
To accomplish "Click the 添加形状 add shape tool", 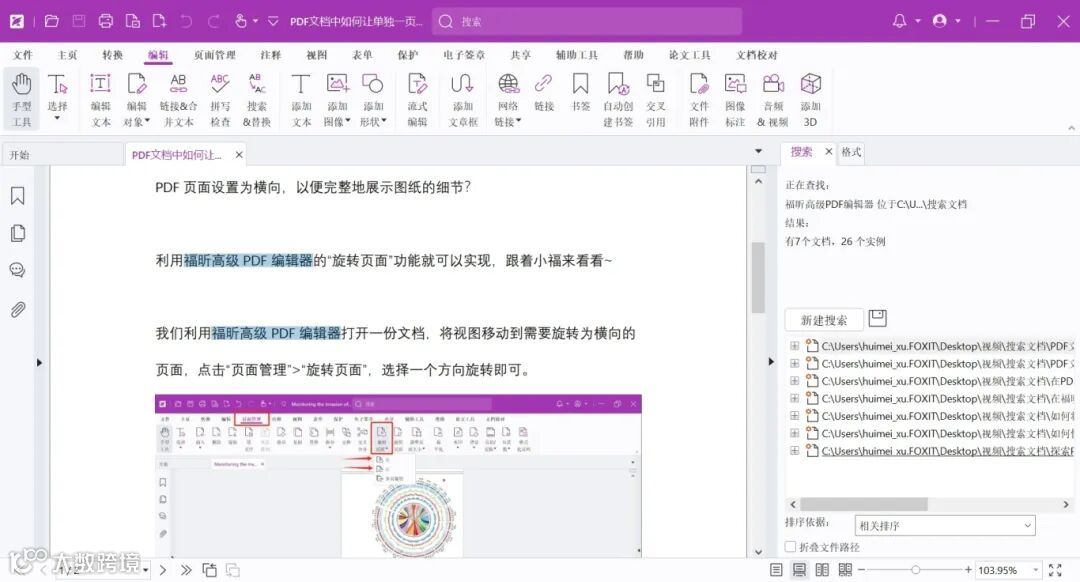I will tap(373, 100).
